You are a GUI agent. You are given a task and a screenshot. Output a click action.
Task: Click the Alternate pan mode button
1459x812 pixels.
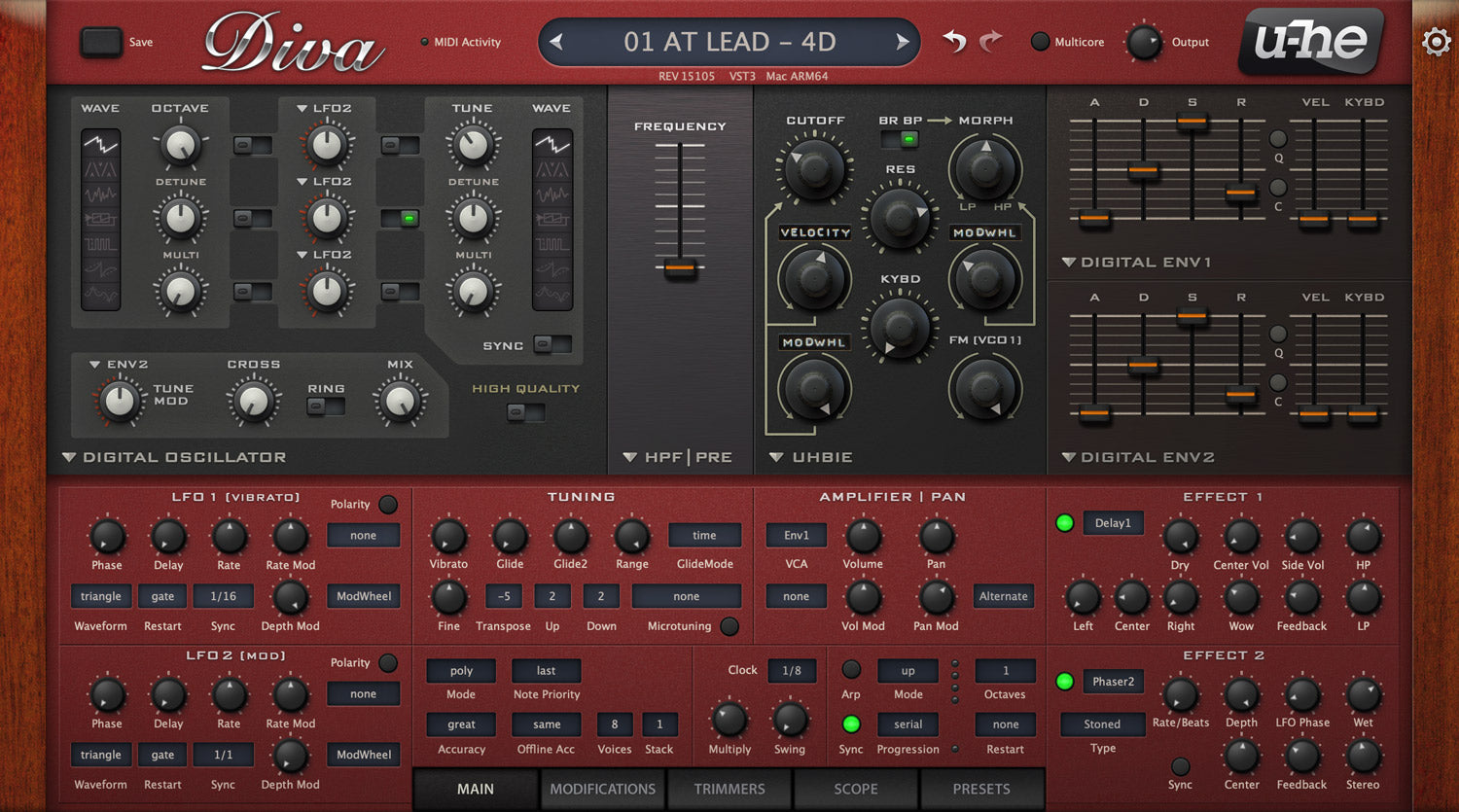(1003, 596)
